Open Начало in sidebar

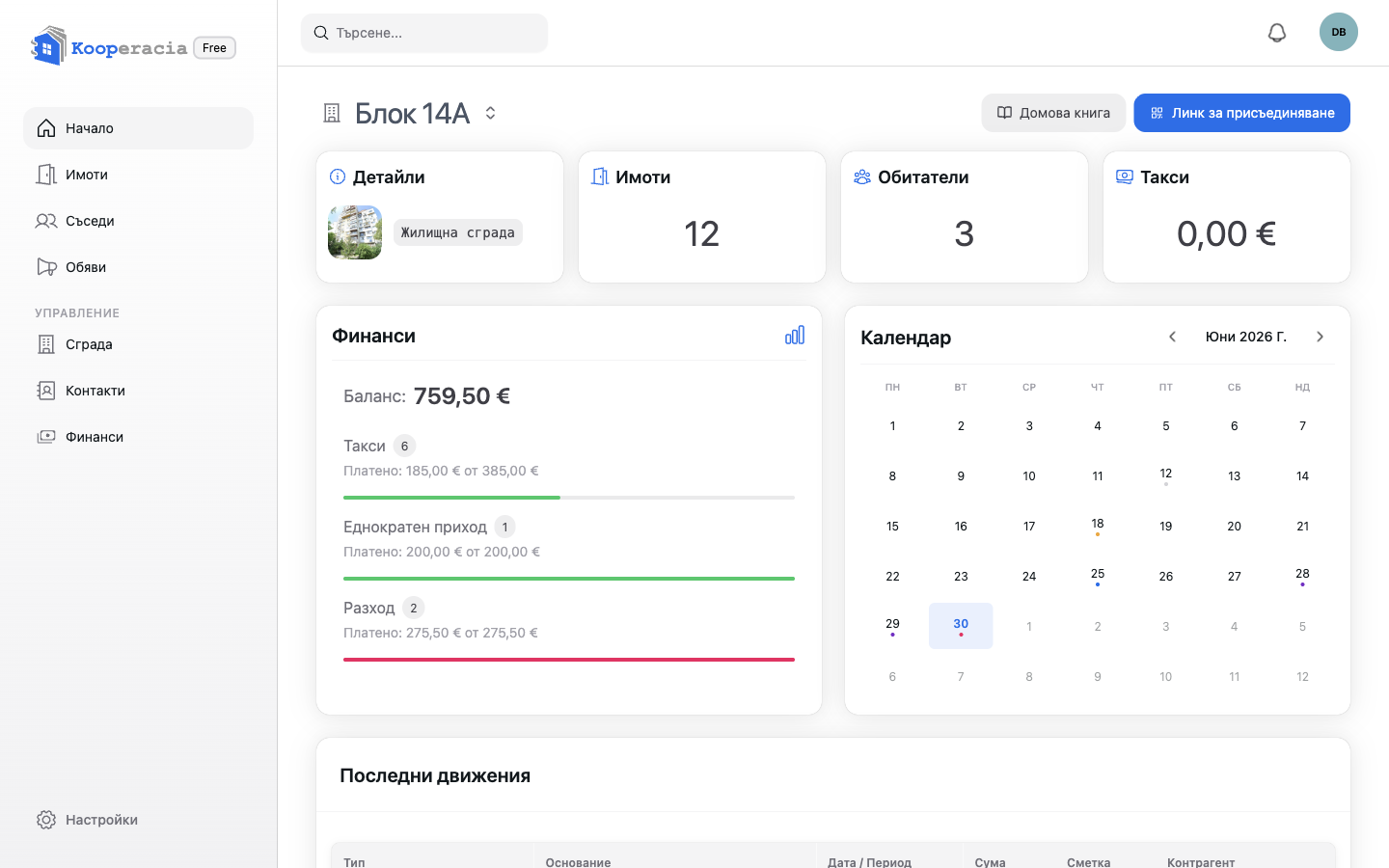138,128
